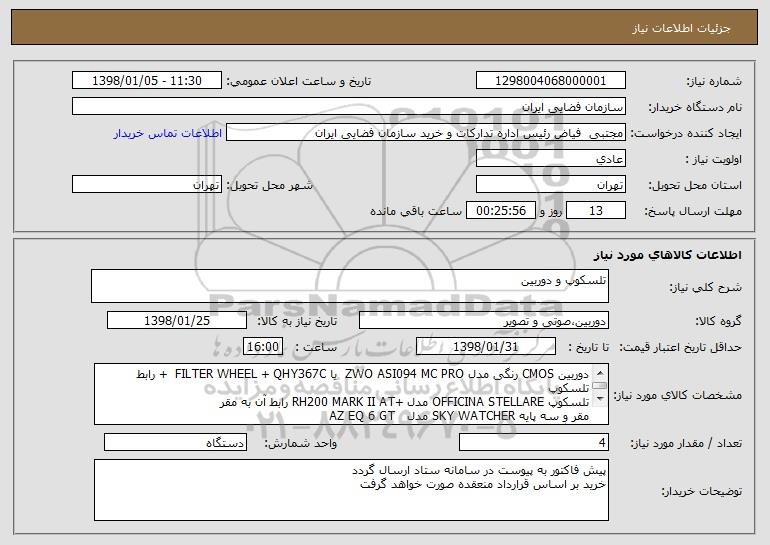
Task: Click the label اولویت نیاز
Action: tap(714, 159)
